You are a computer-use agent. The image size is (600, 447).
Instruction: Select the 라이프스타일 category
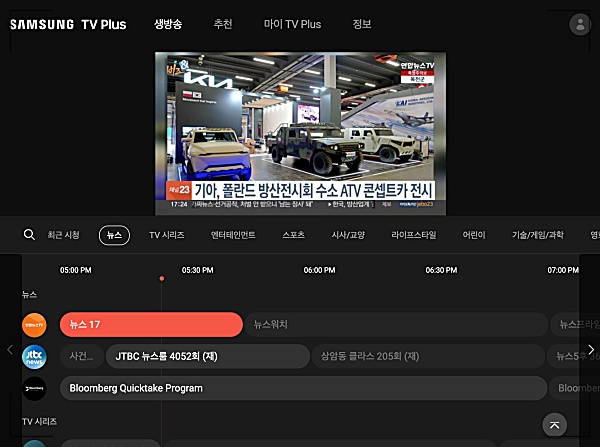[x=414, y=235]
